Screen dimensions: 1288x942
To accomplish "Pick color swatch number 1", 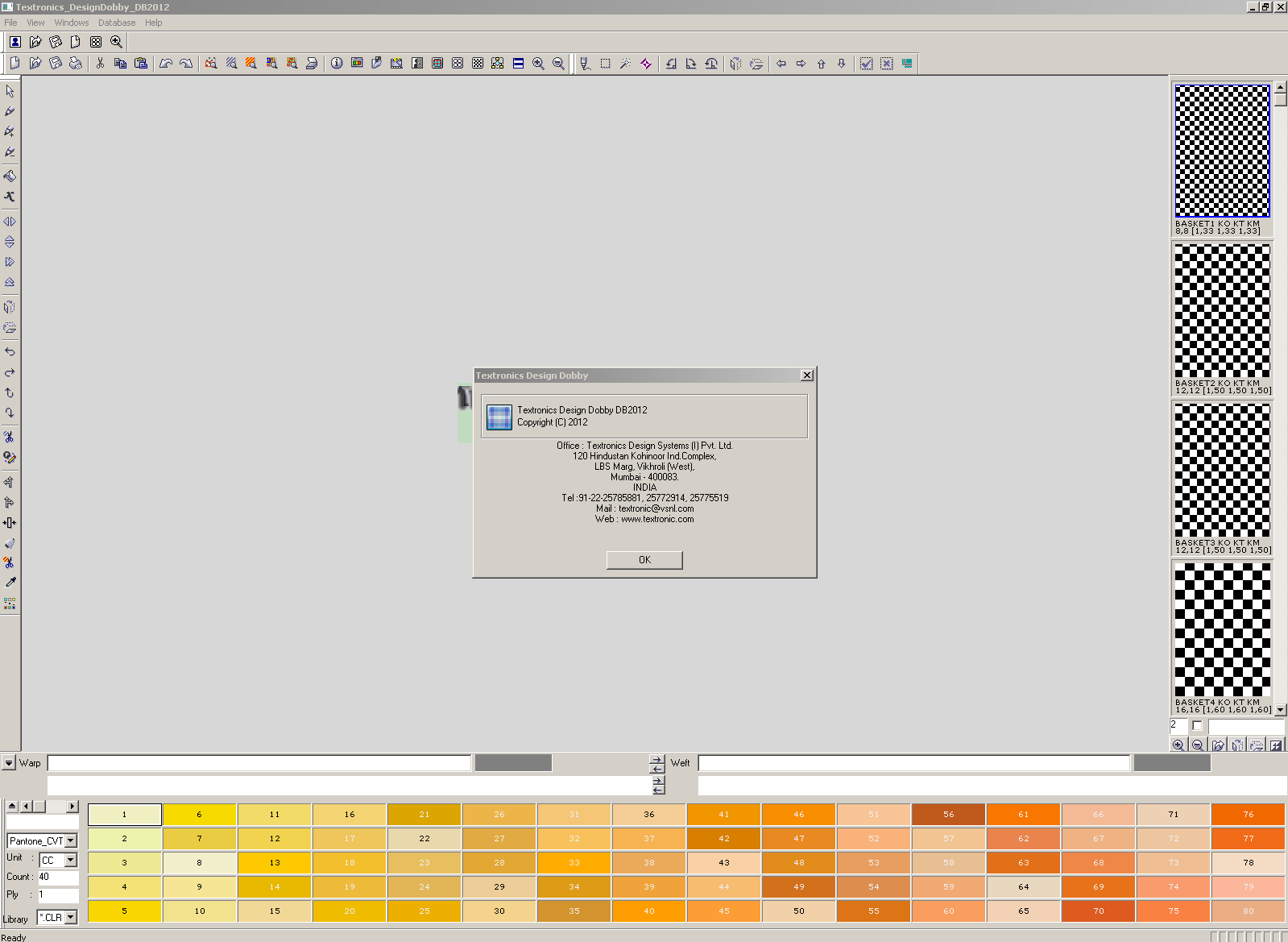I will coord(125,815).
